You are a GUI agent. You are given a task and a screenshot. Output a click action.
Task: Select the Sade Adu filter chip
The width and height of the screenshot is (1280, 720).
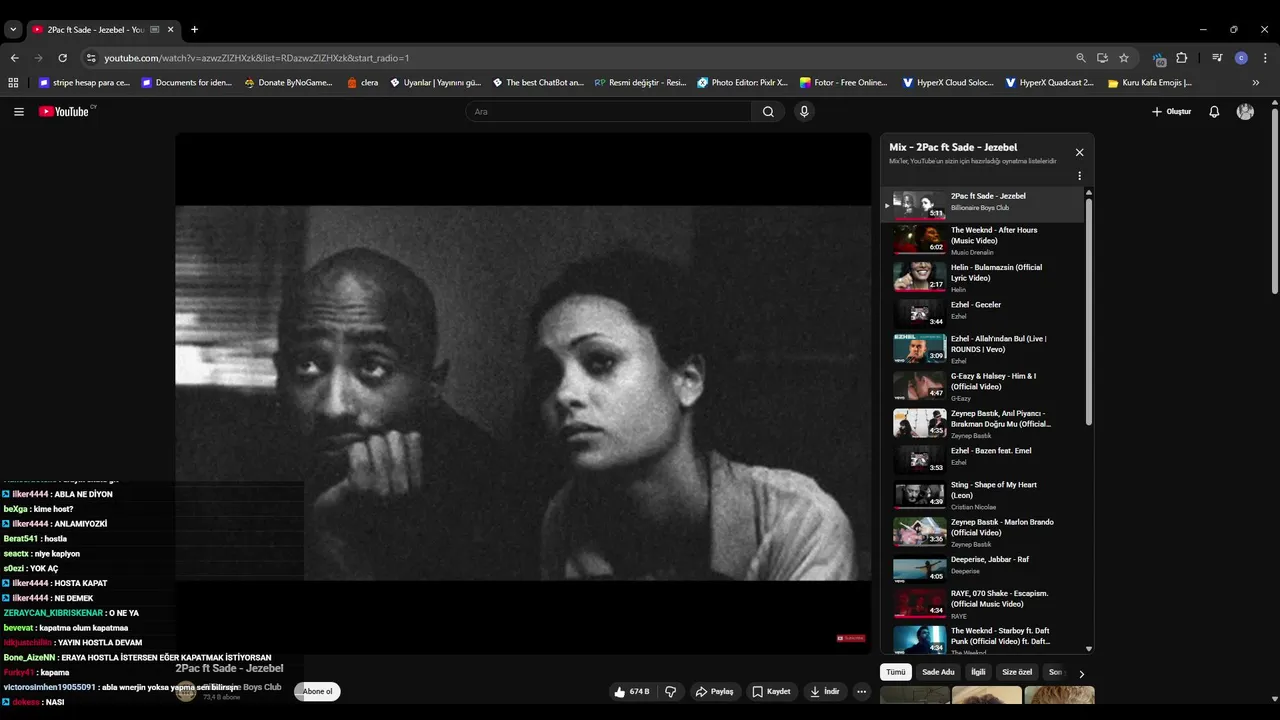click(x=938, y=673)
